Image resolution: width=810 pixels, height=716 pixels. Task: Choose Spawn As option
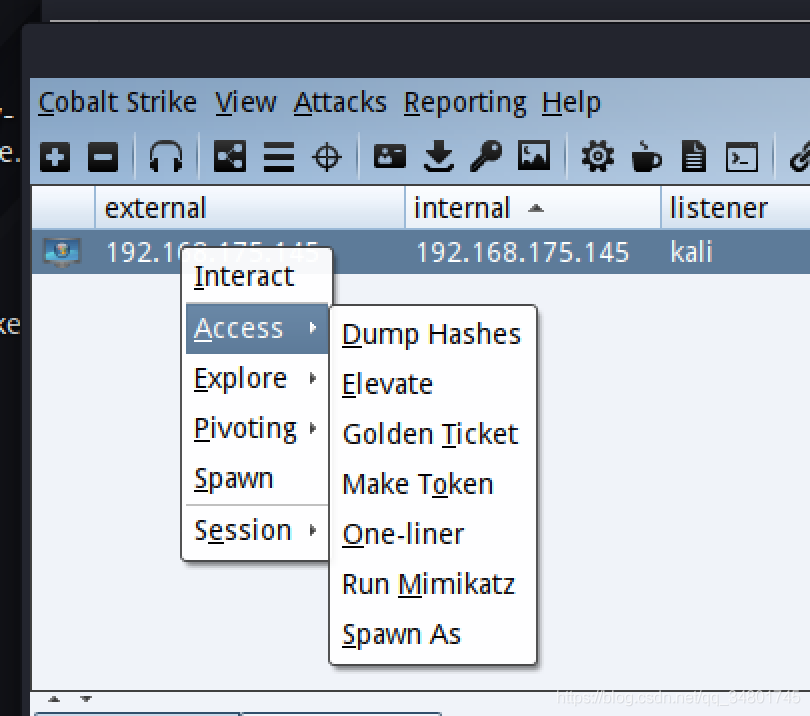point(433,634)
